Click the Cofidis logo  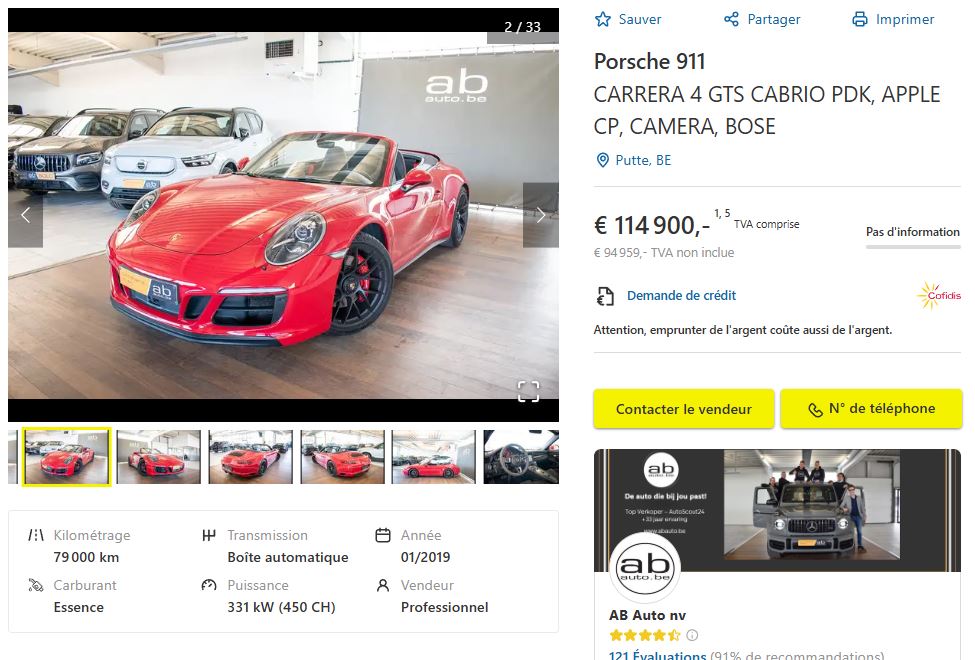(939, 295)
